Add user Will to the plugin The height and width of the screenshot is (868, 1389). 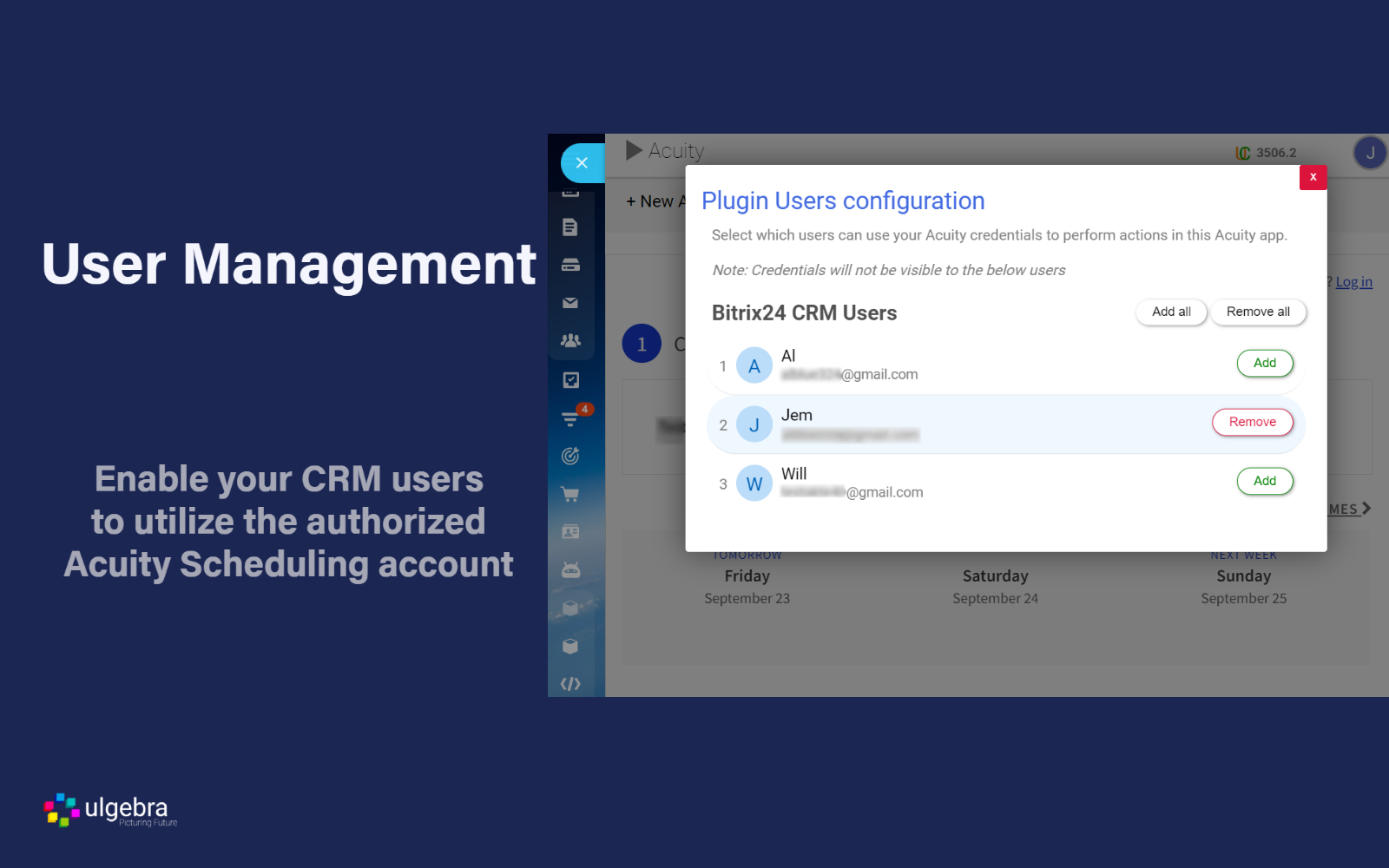pyautogui.click(x=1264, y=481)
